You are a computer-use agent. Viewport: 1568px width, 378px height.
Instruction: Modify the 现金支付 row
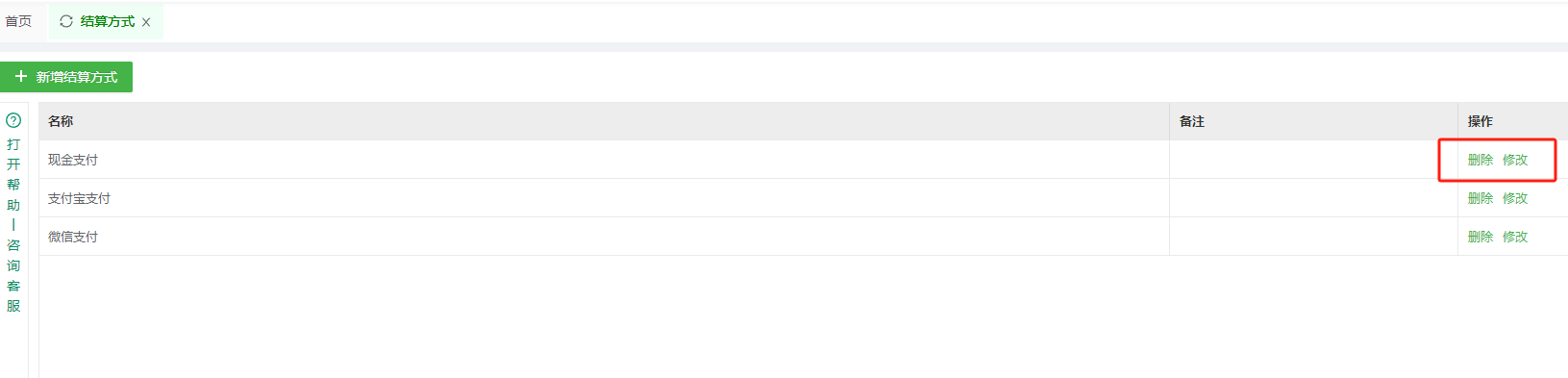tap(1515, 160)
